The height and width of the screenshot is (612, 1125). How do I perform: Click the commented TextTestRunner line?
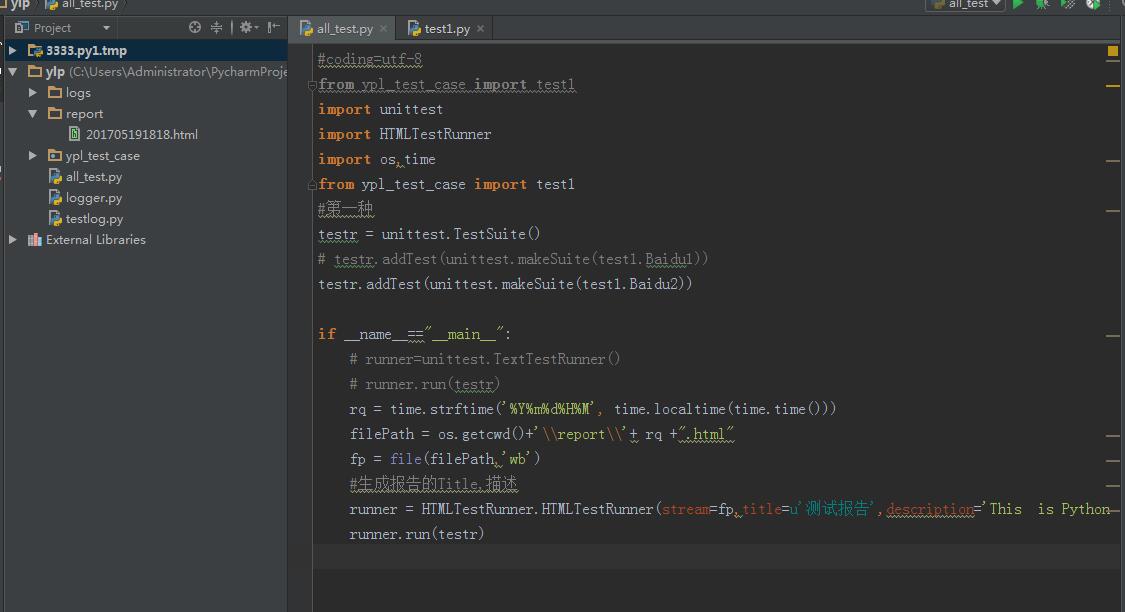click(x=484, y=359)
